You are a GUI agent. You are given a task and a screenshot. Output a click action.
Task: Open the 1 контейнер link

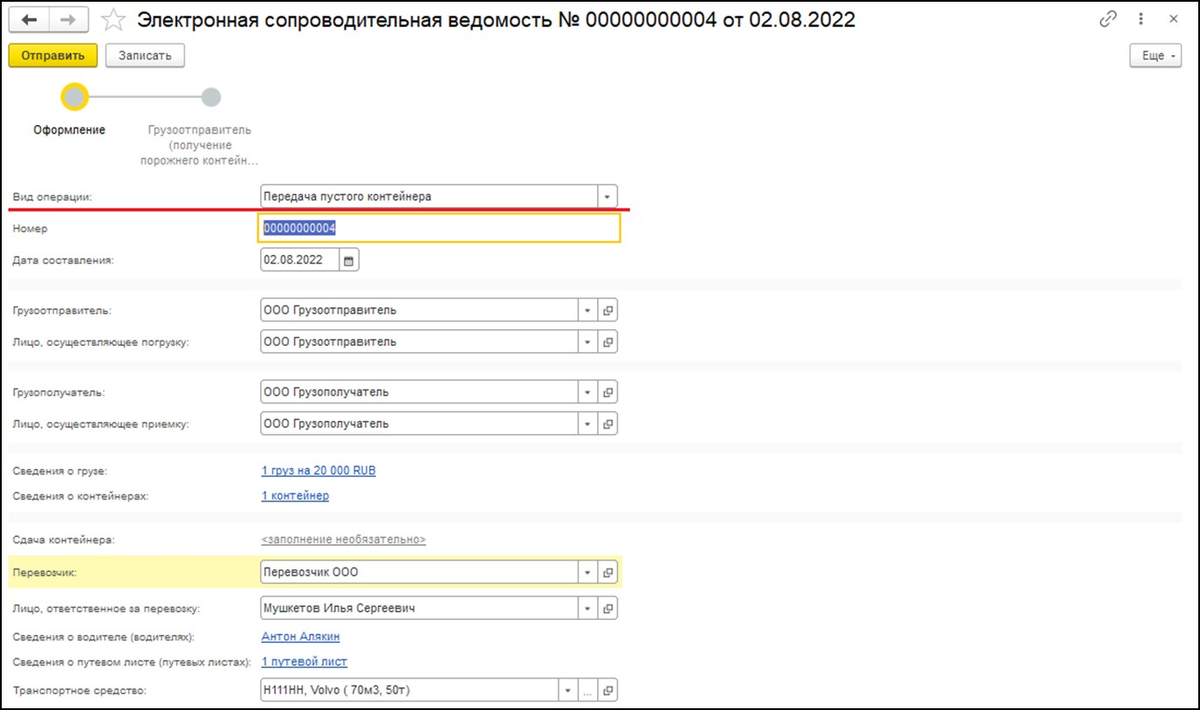pyautogui.click(x=295, y=496)
